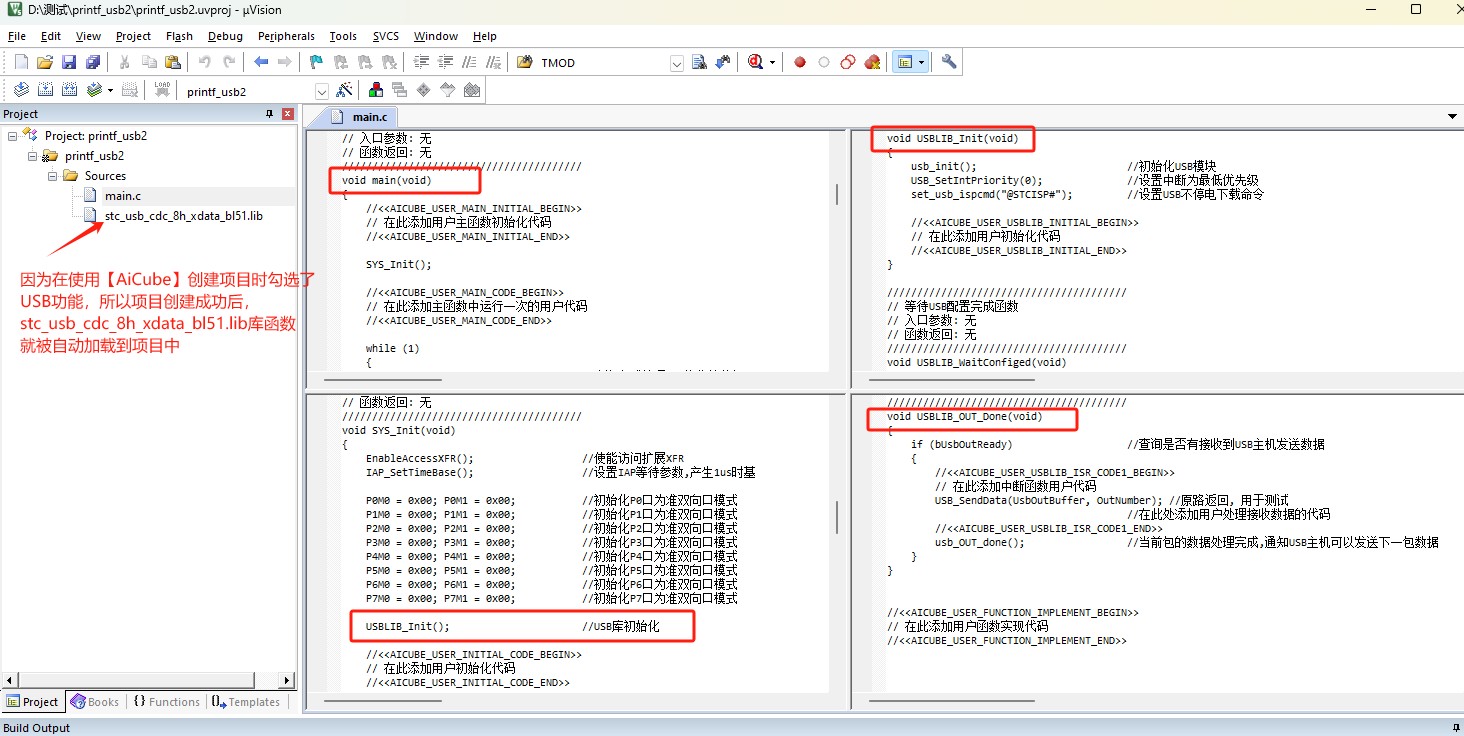Open the Flash menu
This screenshot has width=1464, height=736.
[179, 36]
